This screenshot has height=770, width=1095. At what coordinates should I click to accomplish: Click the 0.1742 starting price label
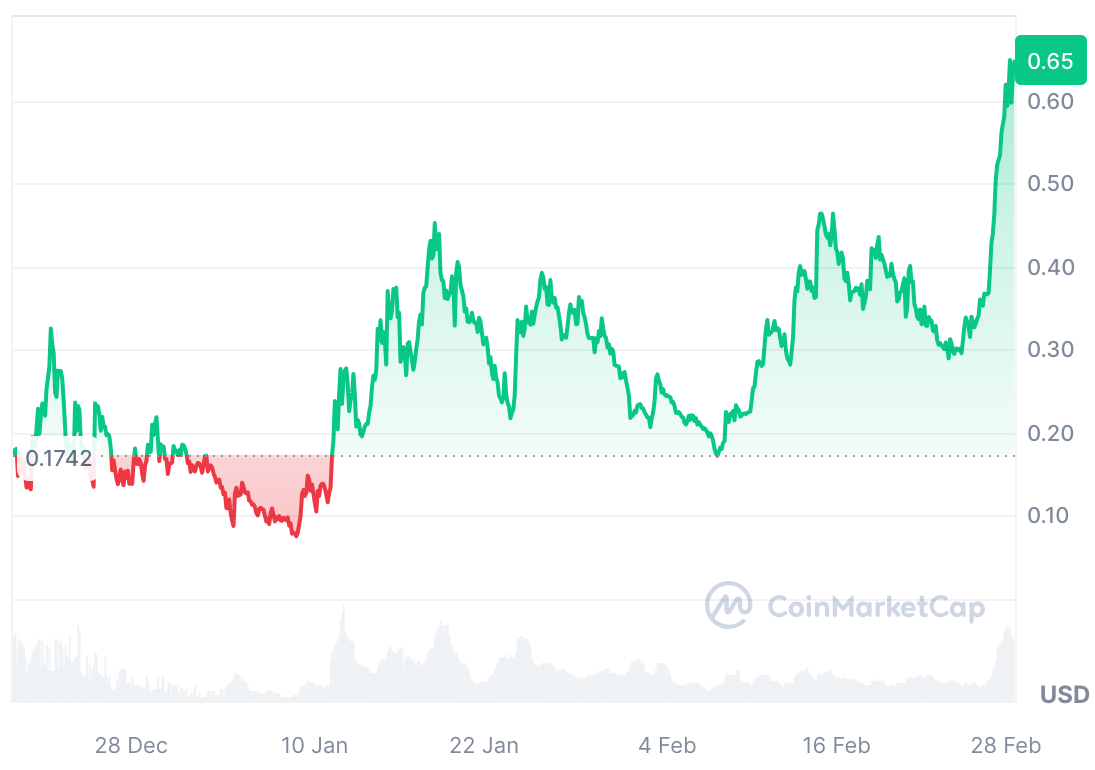coord(58,459)
